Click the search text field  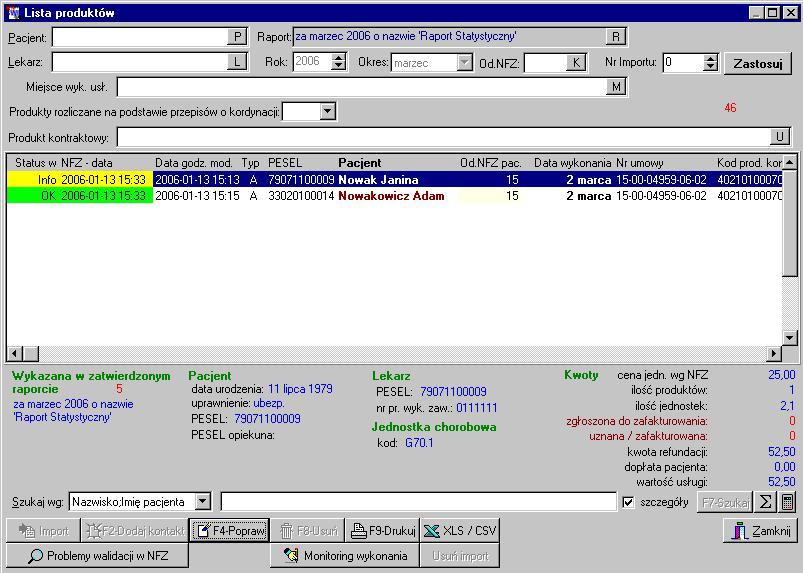[418, 502]
